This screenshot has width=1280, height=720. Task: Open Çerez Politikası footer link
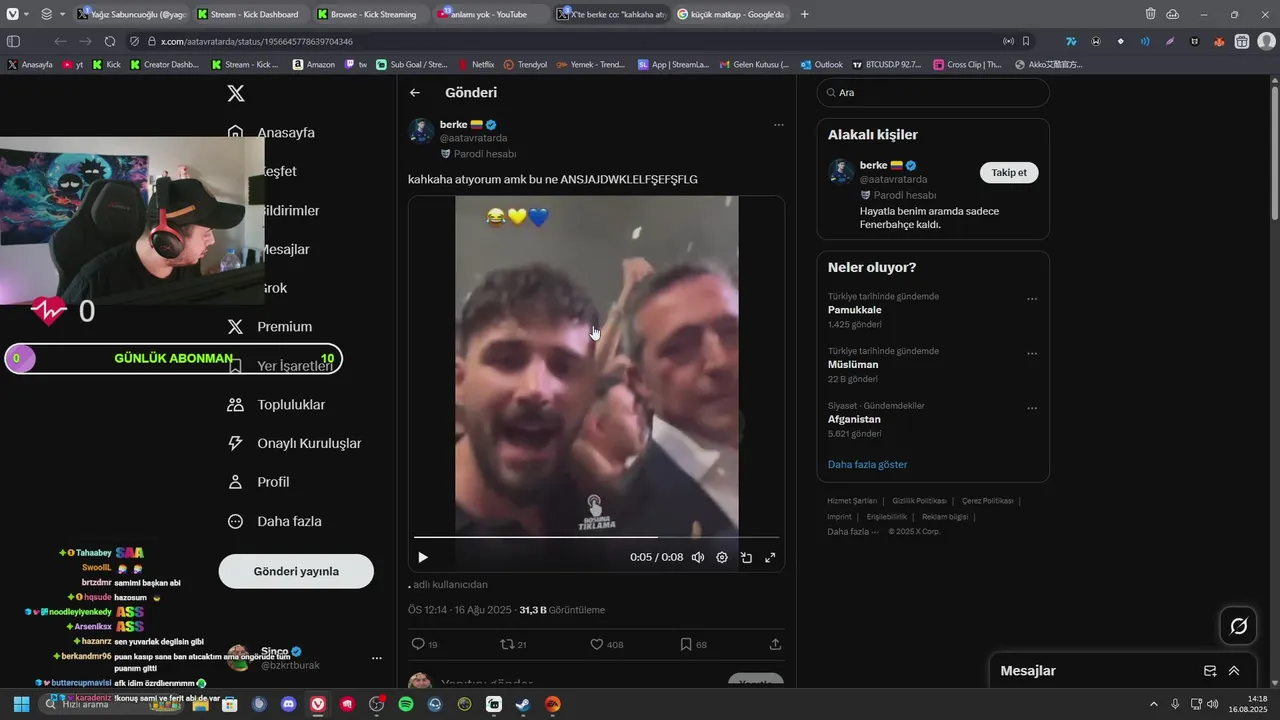coord(987,501)
